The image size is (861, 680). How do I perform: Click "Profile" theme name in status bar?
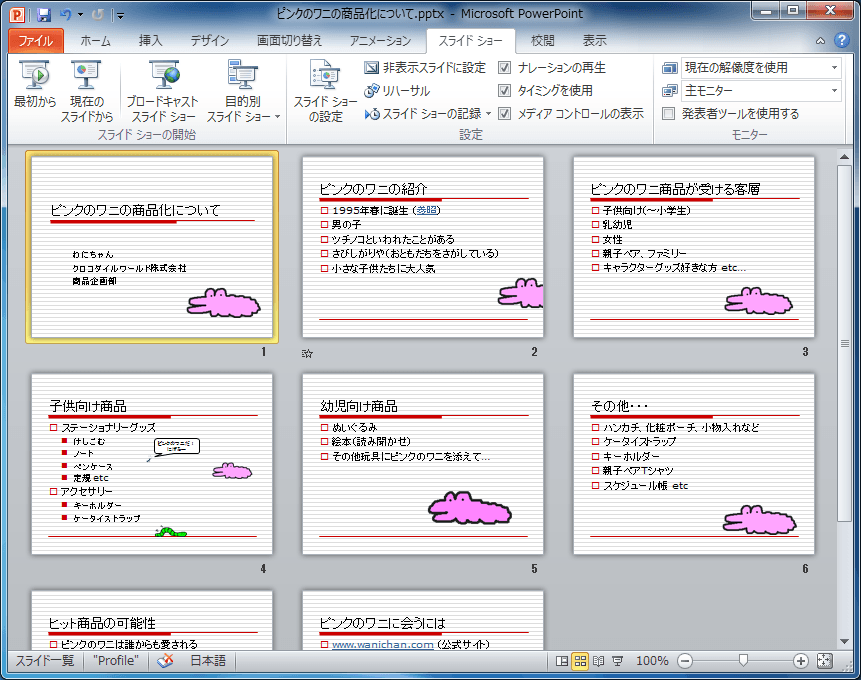tap(116, 661)
